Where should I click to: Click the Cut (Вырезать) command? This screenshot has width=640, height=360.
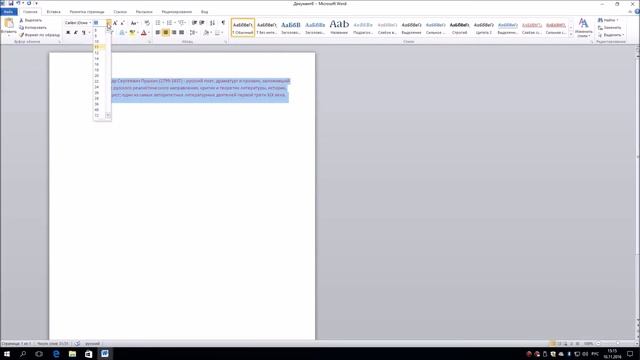(x=31, y=20)
